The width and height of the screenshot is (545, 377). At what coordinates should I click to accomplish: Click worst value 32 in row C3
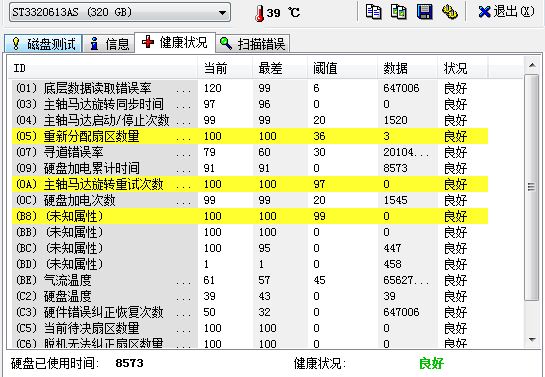point(265,312)
